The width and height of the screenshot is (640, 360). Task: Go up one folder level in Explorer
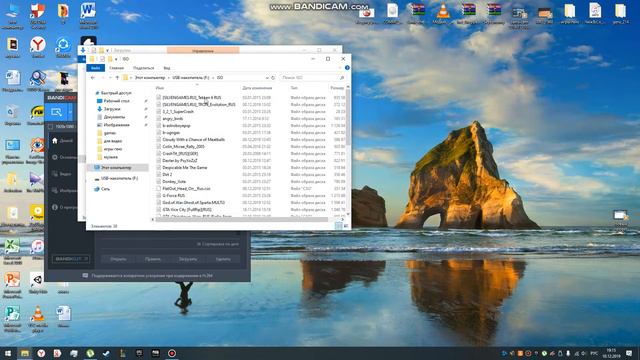[117, 78]
